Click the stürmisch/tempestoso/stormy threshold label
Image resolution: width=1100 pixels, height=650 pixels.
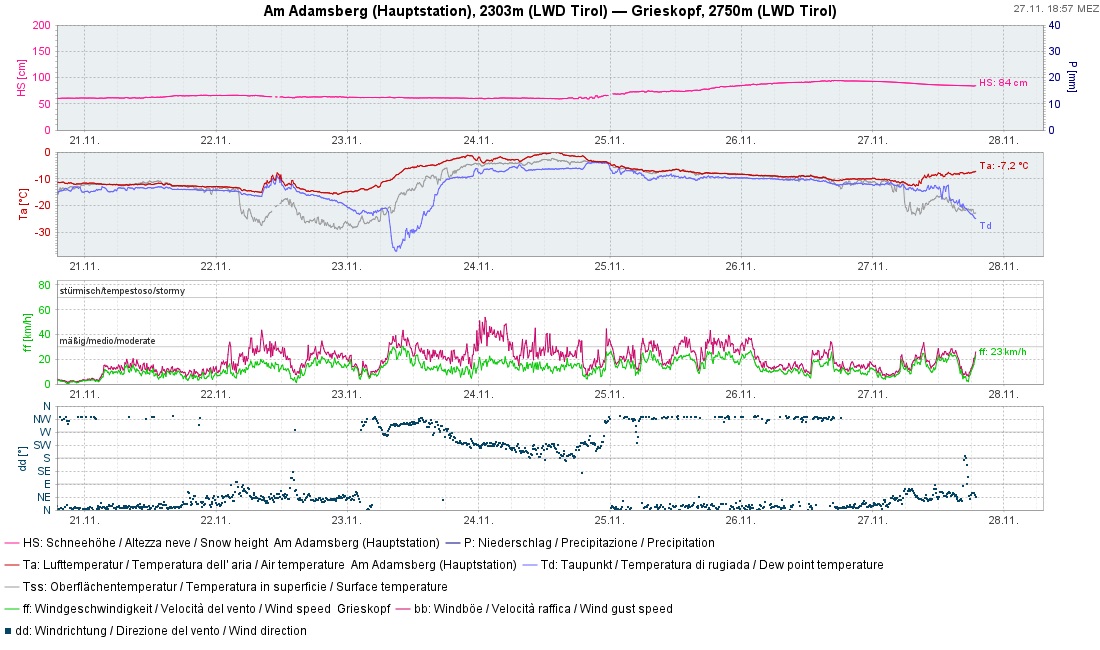point(122,291)
